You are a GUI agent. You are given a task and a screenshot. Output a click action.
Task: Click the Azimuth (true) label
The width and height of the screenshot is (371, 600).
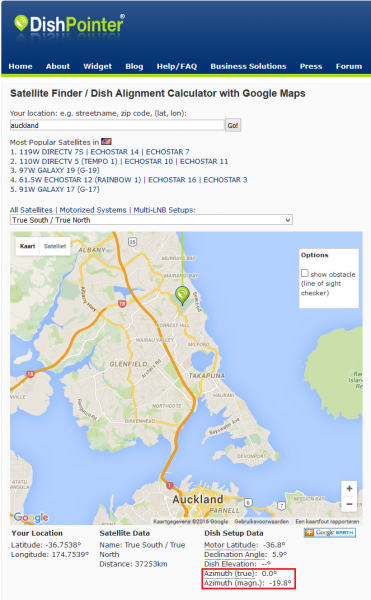[x=230, y=573]
